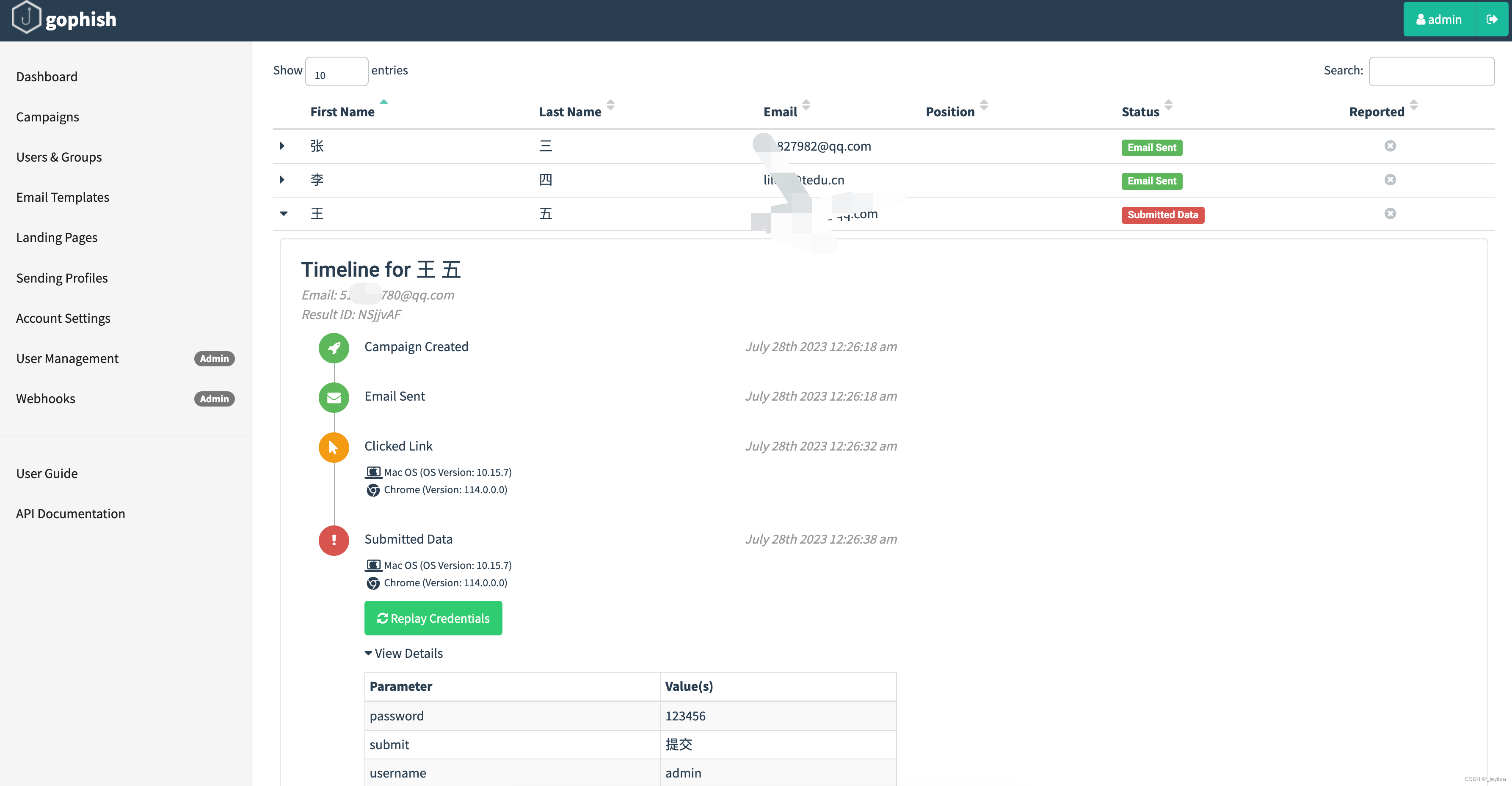
Task: Focus the Search input field
Action: pos(1432,71)
